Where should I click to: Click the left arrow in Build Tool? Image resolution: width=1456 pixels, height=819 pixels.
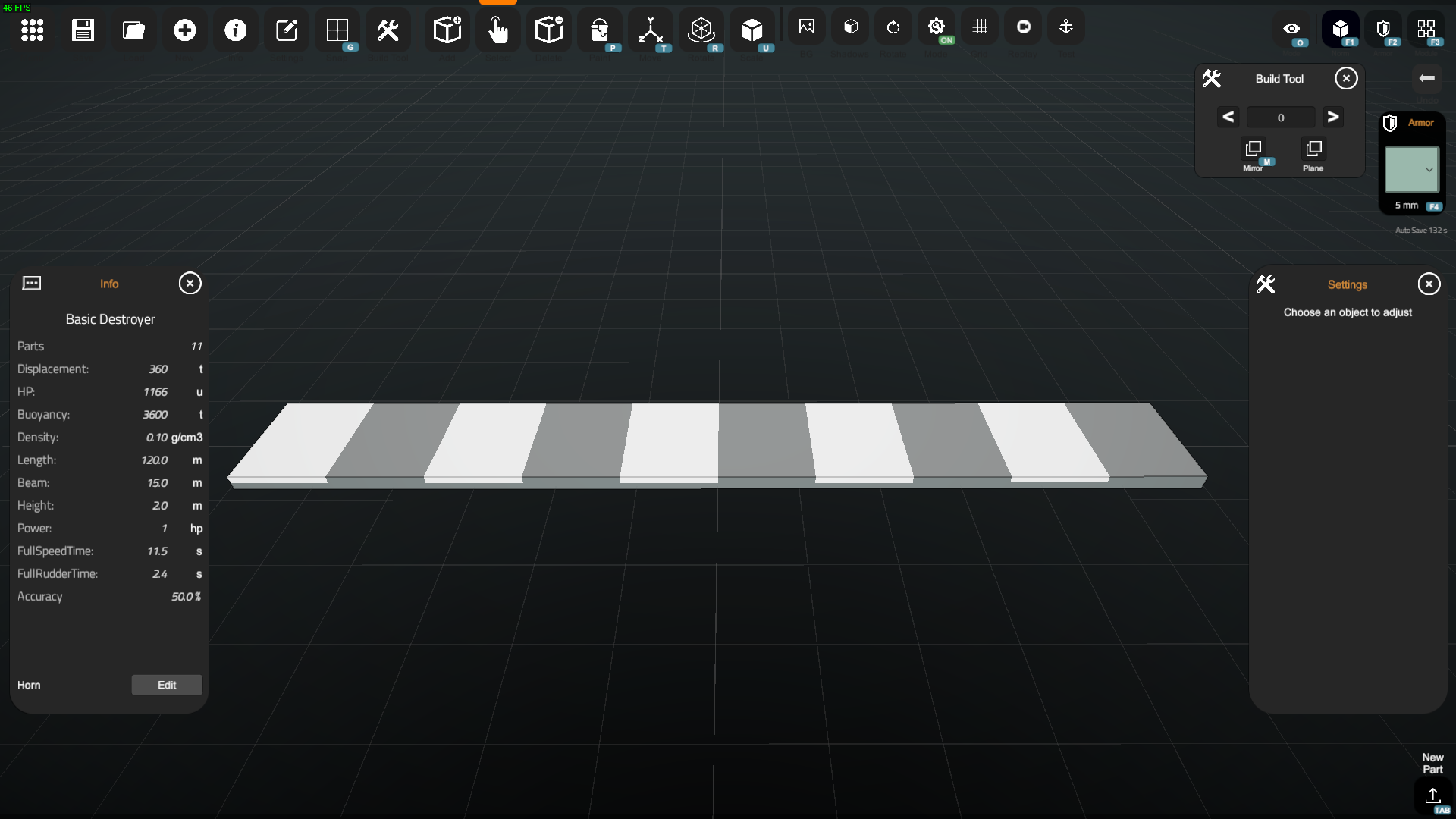pyautogui.click(x=1228, y=117)
